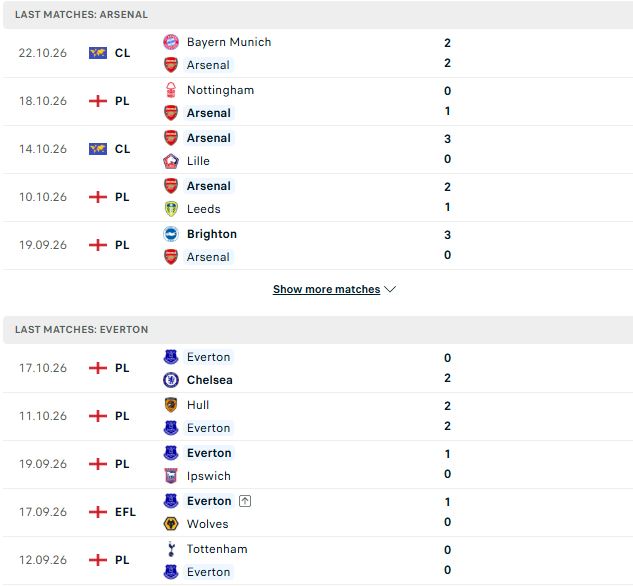
Task: Click the Leeds club crest
Action: point(171,209)
